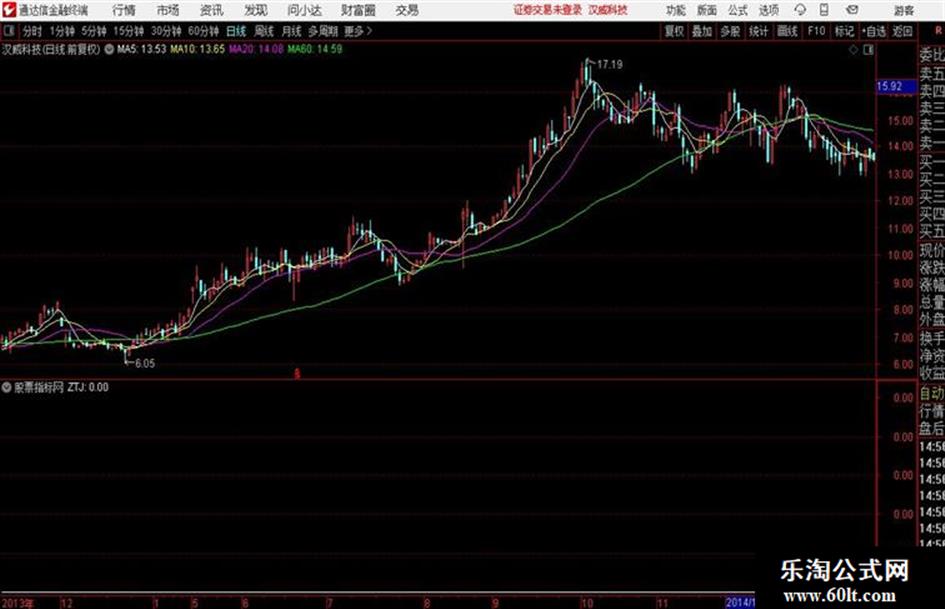The width and height of the screenshot is (945, 609).
Task: Click the 换手 row in right panel
Action: tap(931, 339)
